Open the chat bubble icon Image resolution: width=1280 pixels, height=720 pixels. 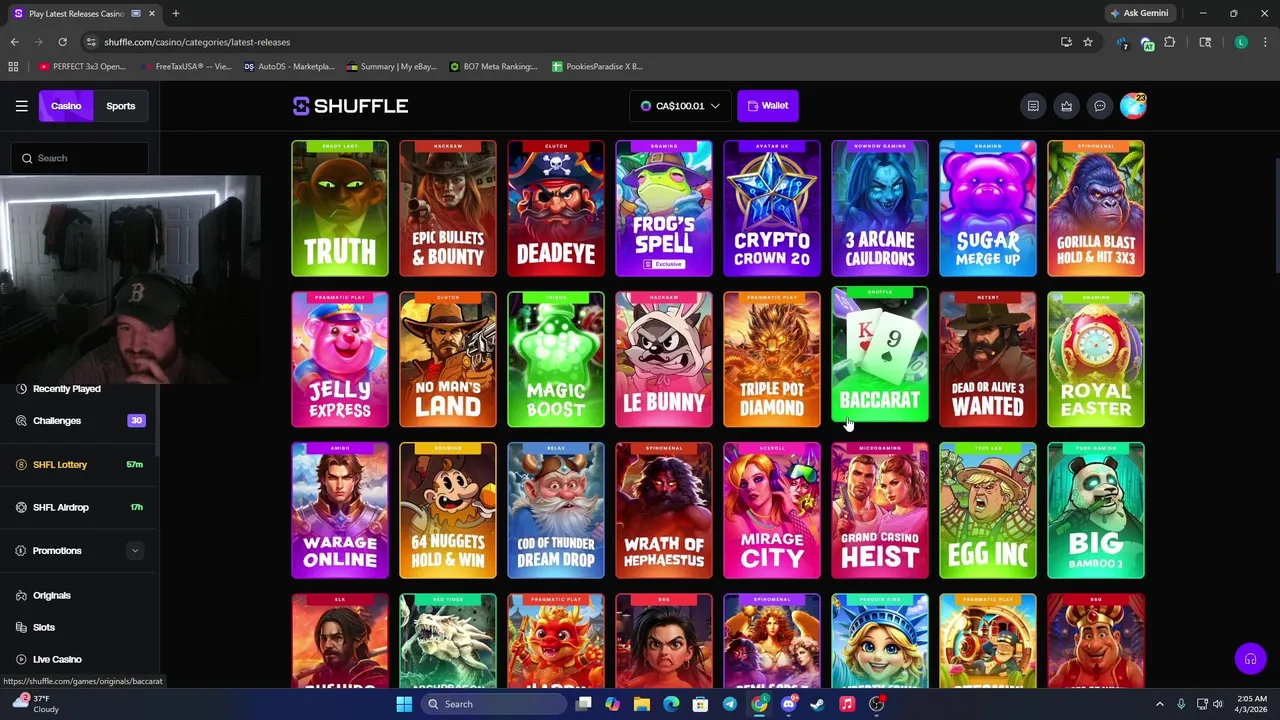[1099, 106]
